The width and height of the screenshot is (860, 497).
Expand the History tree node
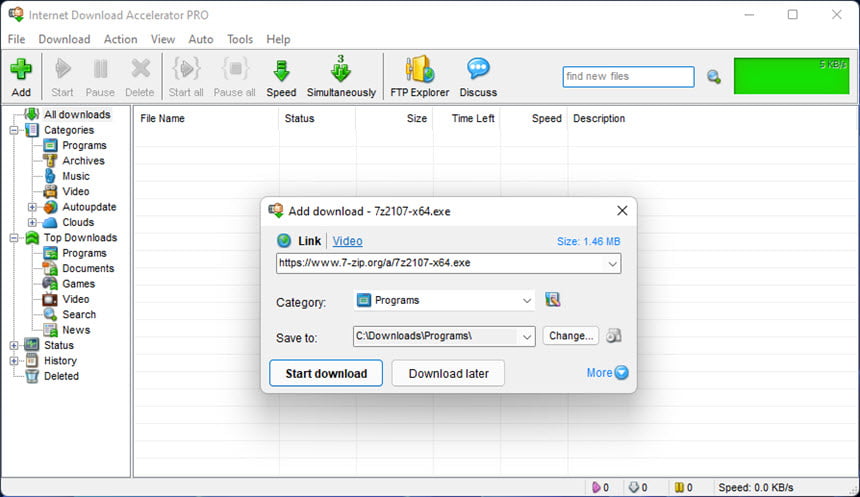(14, 360)
